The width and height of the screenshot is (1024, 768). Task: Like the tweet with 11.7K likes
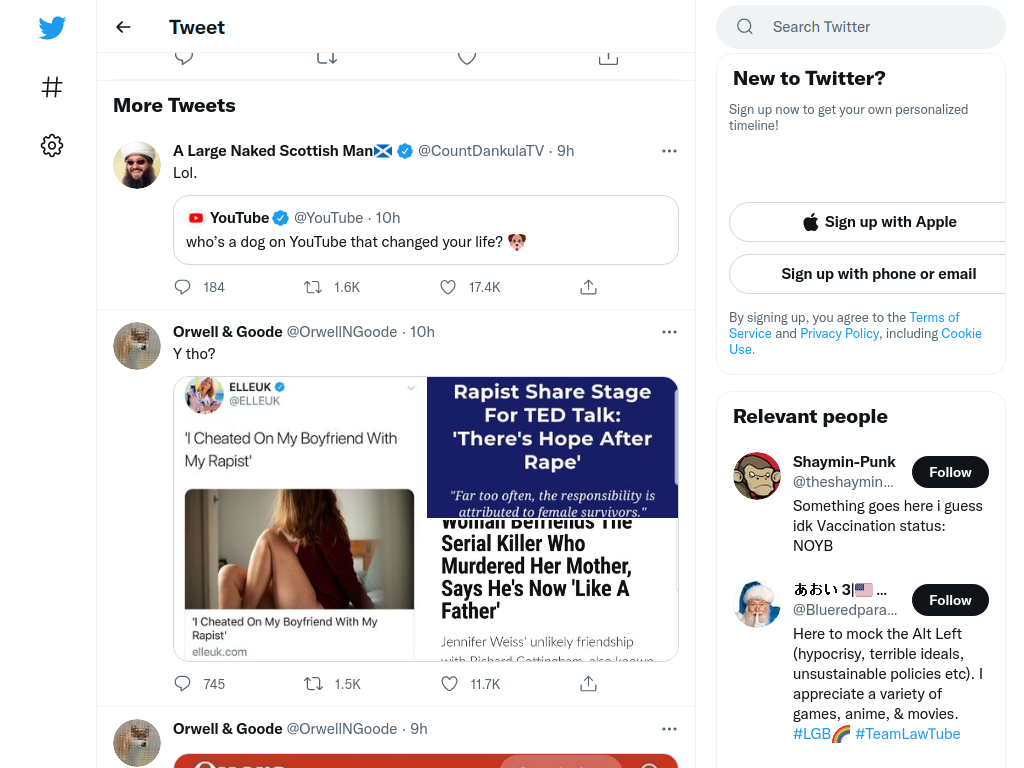click(449, 684)
